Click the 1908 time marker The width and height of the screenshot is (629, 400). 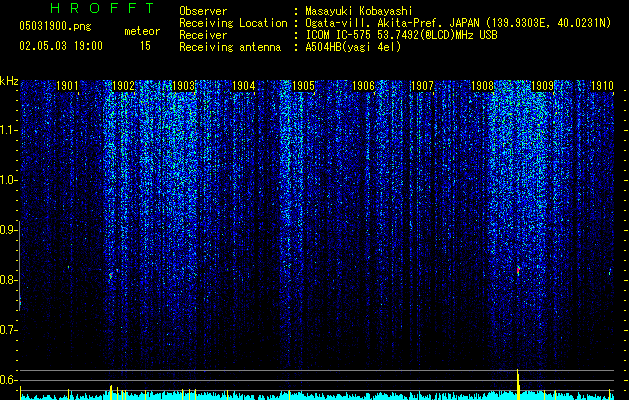point(482,86)
